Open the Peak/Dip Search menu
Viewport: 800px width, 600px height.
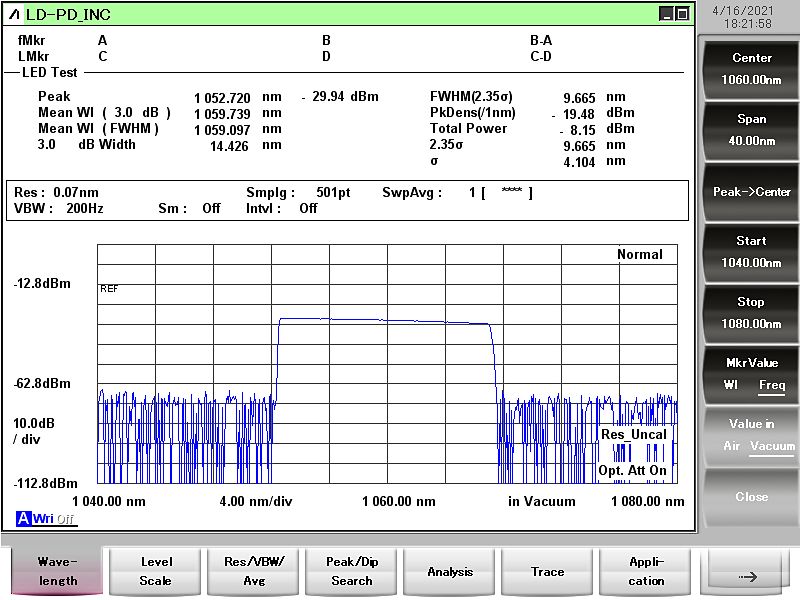click(351, 572)
